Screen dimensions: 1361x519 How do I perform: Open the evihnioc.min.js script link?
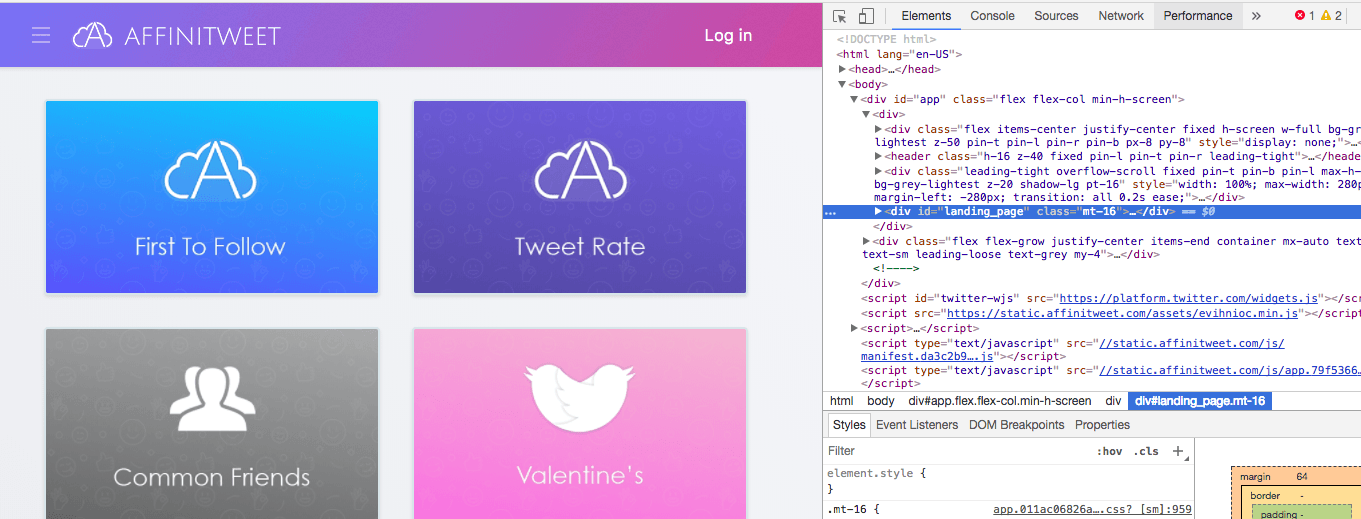pos(1122,313)
